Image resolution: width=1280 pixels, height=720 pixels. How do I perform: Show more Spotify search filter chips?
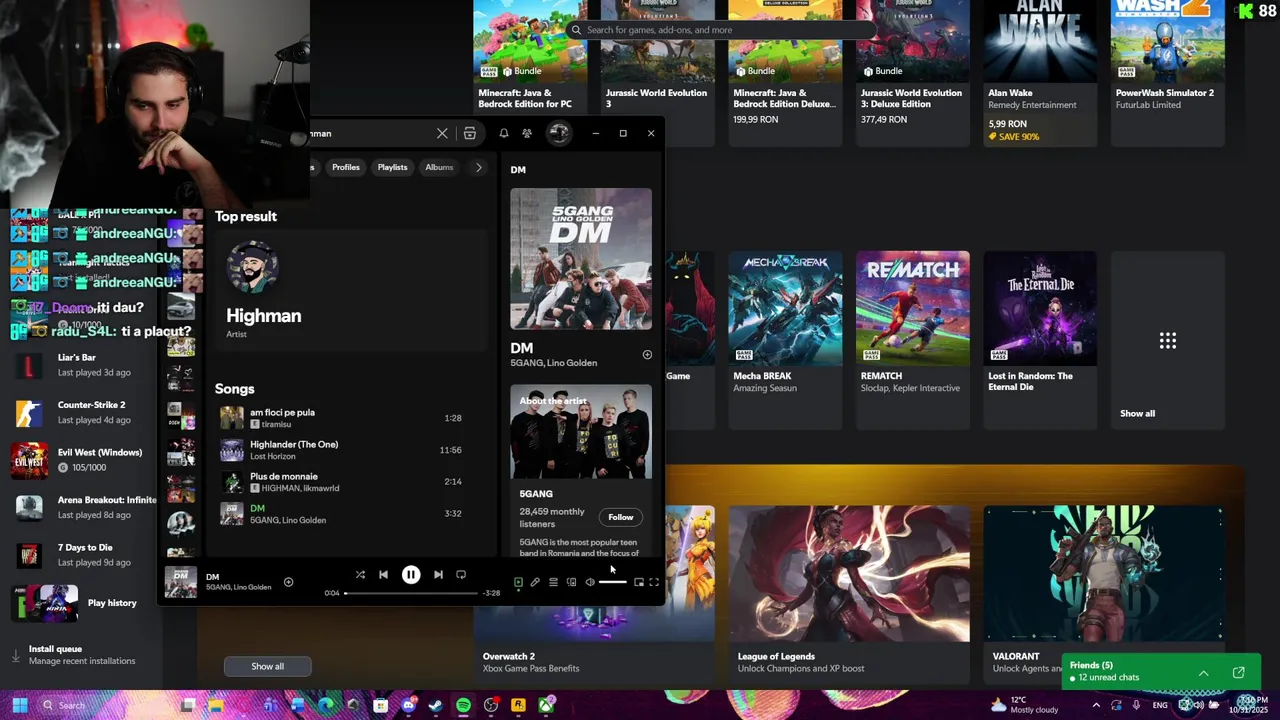(x=478, y=167)
